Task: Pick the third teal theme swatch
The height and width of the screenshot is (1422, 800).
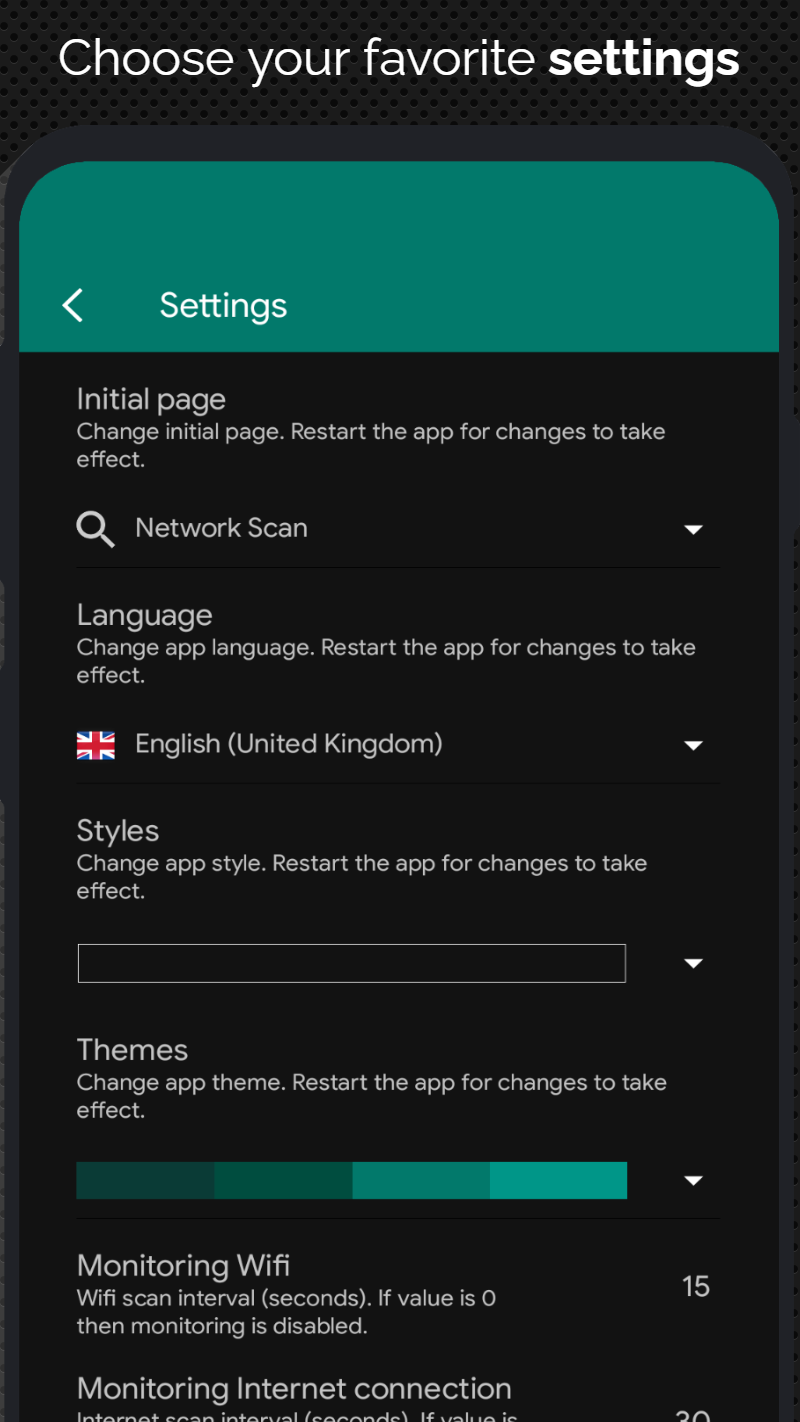Action: [421, 1180]
